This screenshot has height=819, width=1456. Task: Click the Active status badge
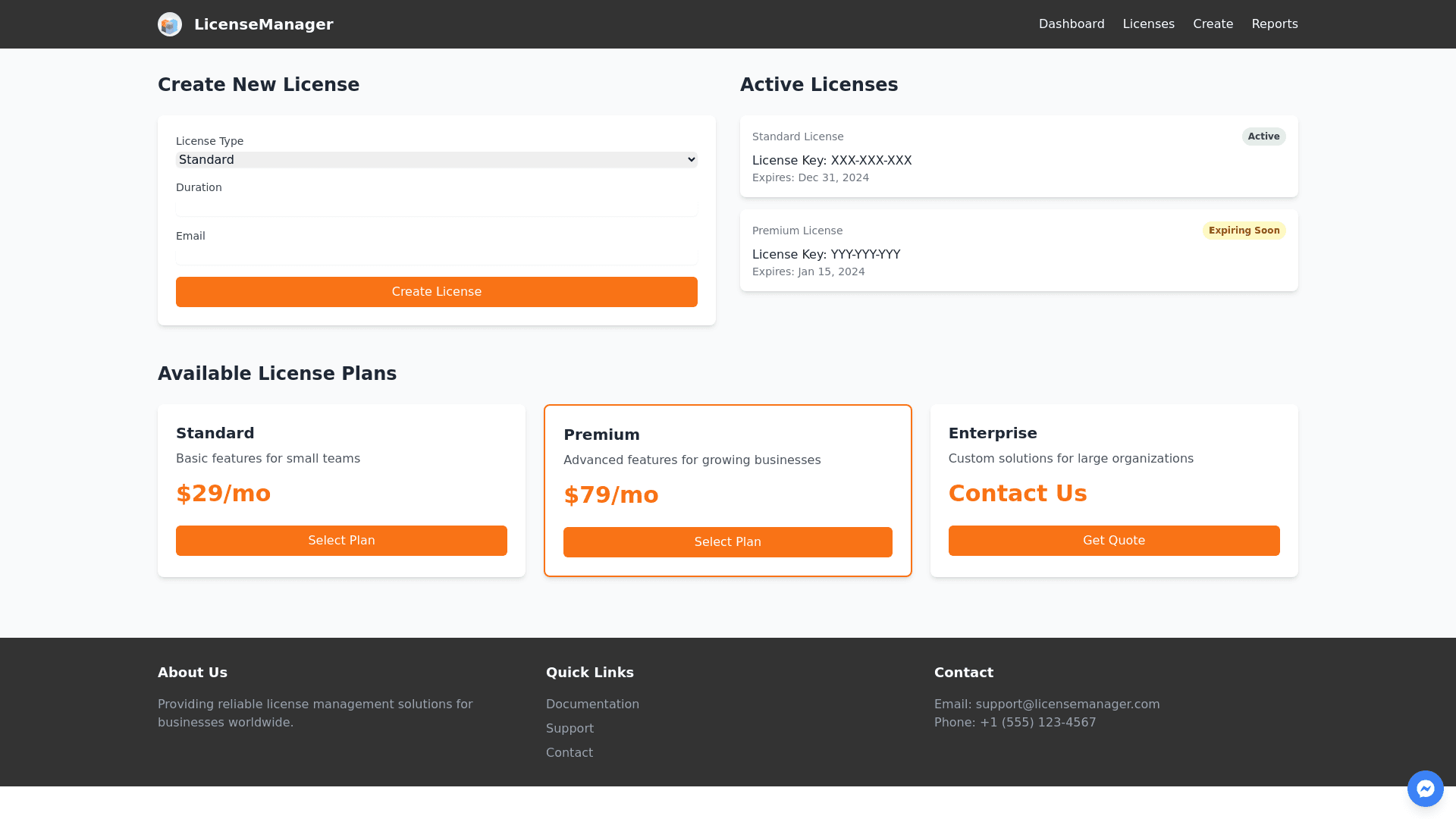tap(1263, 136)
